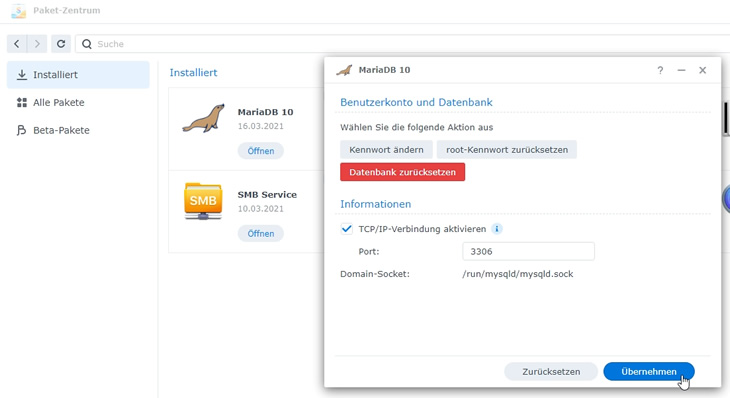Screen dimensions: 730x398
Task: Click the Installiert heading in package list
Action: coord(193,73)
